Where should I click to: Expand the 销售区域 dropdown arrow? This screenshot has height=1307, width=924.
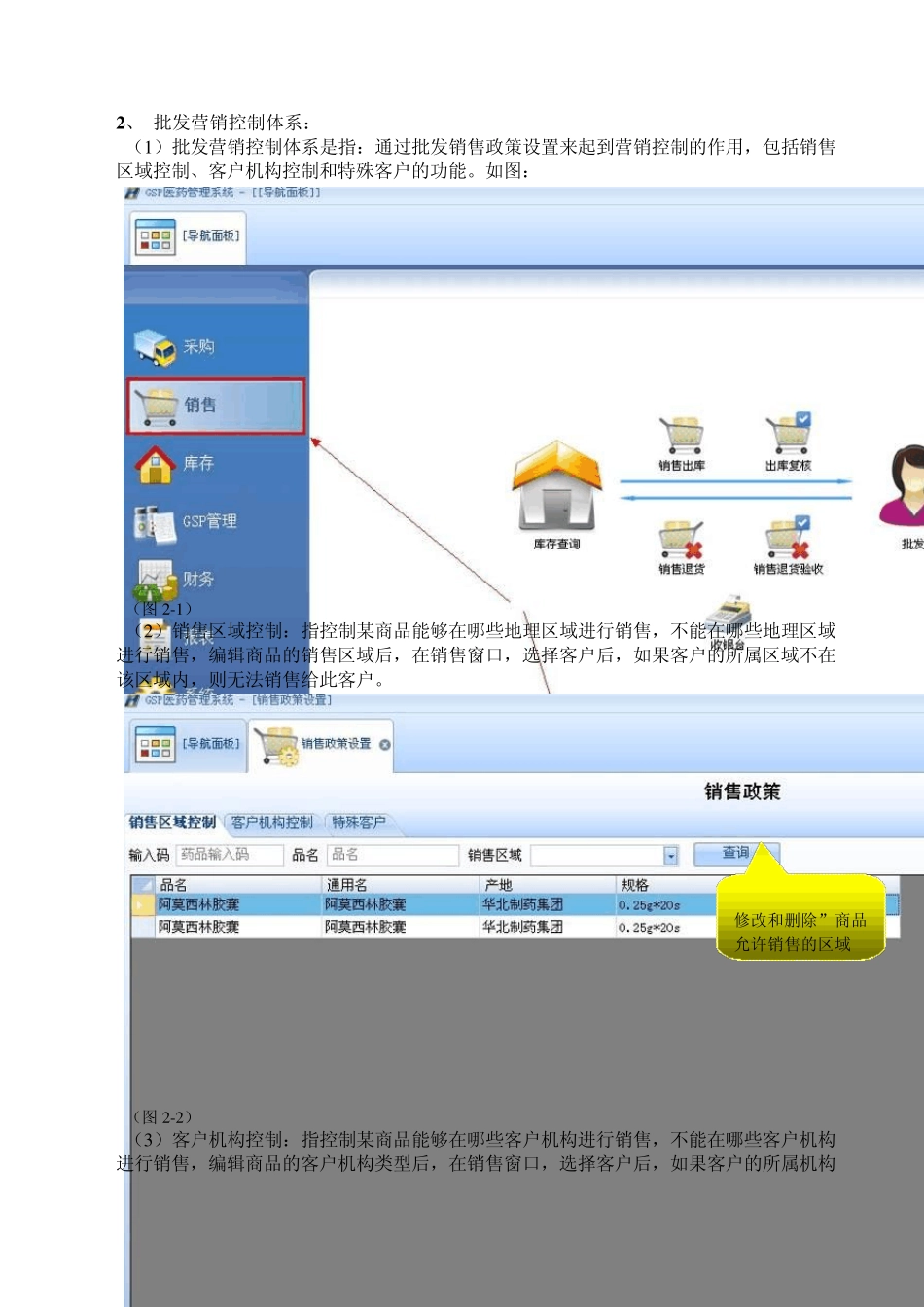click(x=670, y=856)
